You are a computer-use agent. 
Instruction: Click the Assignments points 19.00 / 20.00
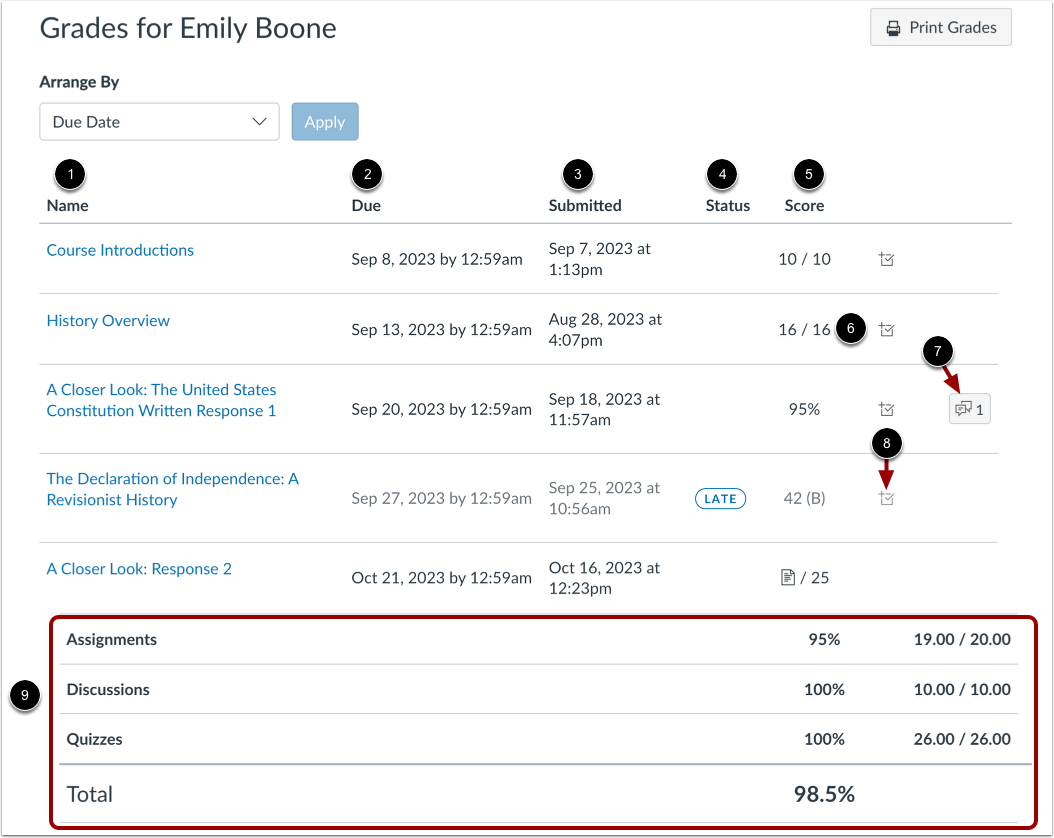pyautogui.click(x=962, y=639)
